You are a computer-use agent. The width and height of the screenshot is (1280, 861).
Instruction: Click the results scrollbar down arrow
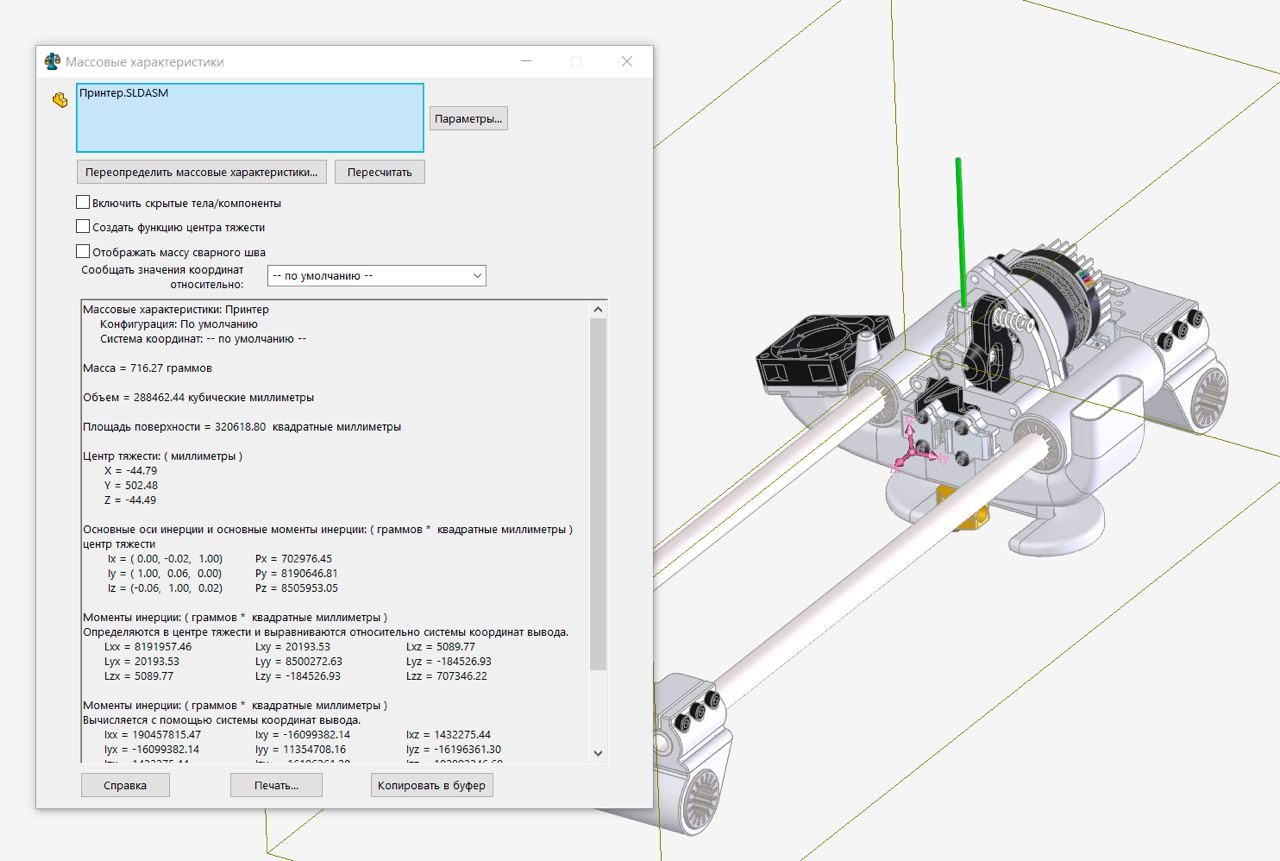point(599,753)
